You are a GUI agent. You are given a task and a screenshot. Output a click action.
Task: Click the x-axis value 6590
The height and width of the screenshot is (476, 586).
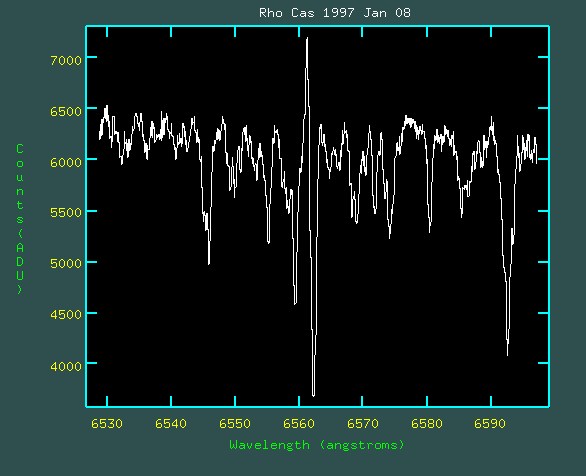point(490,423)
